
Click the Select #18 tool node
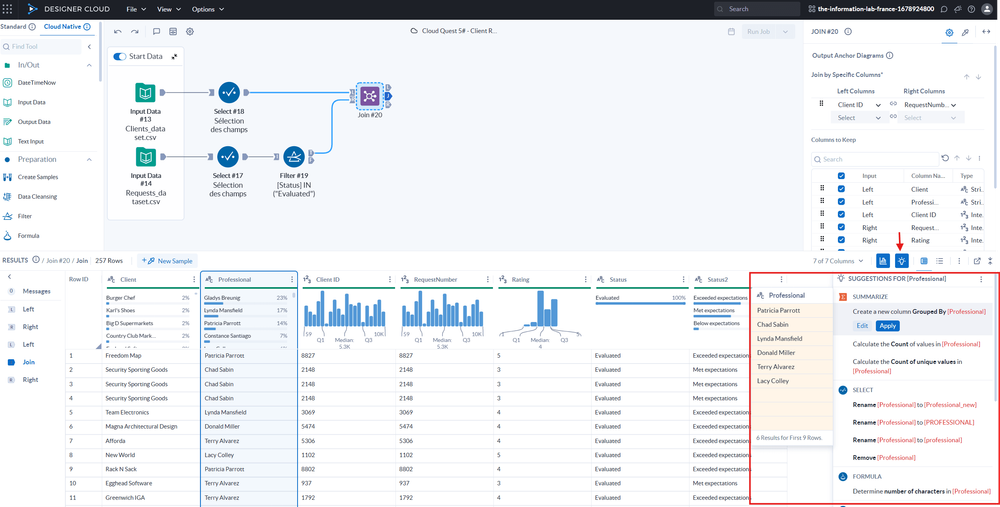tap(229, 96)
